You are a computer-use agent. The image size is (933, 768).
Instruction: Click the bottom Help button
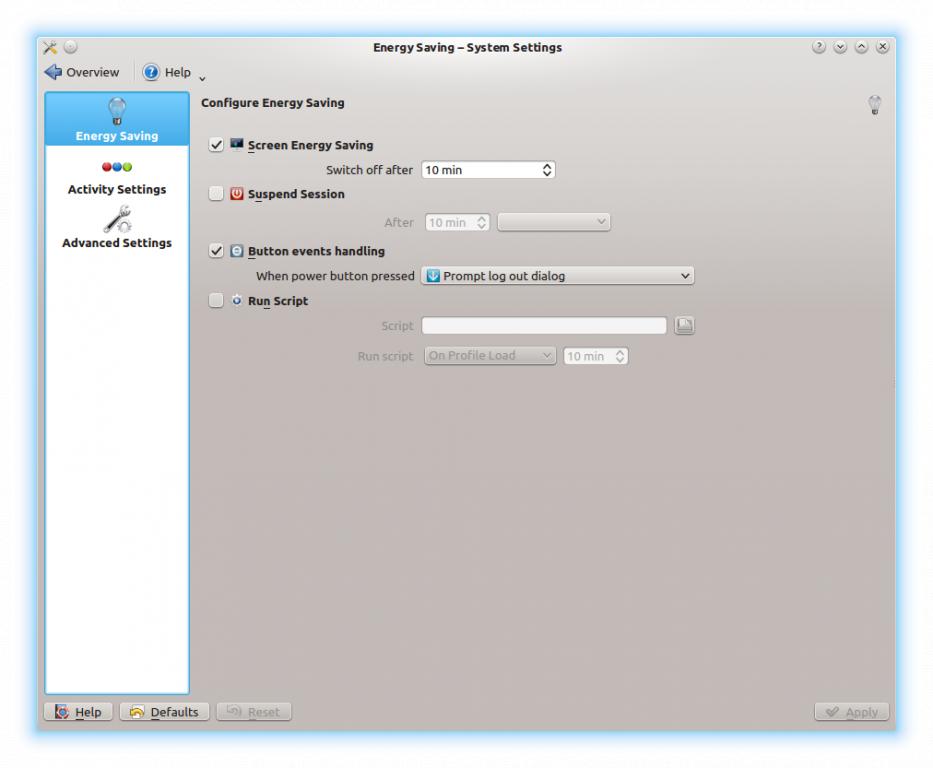pyautogui.click(x=78, y=712)
